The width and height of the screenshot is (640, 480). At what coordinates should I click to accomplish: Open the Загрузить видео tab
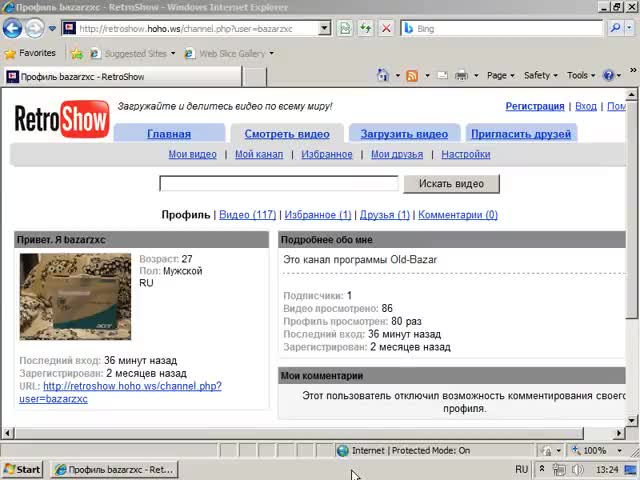(404, 134)
